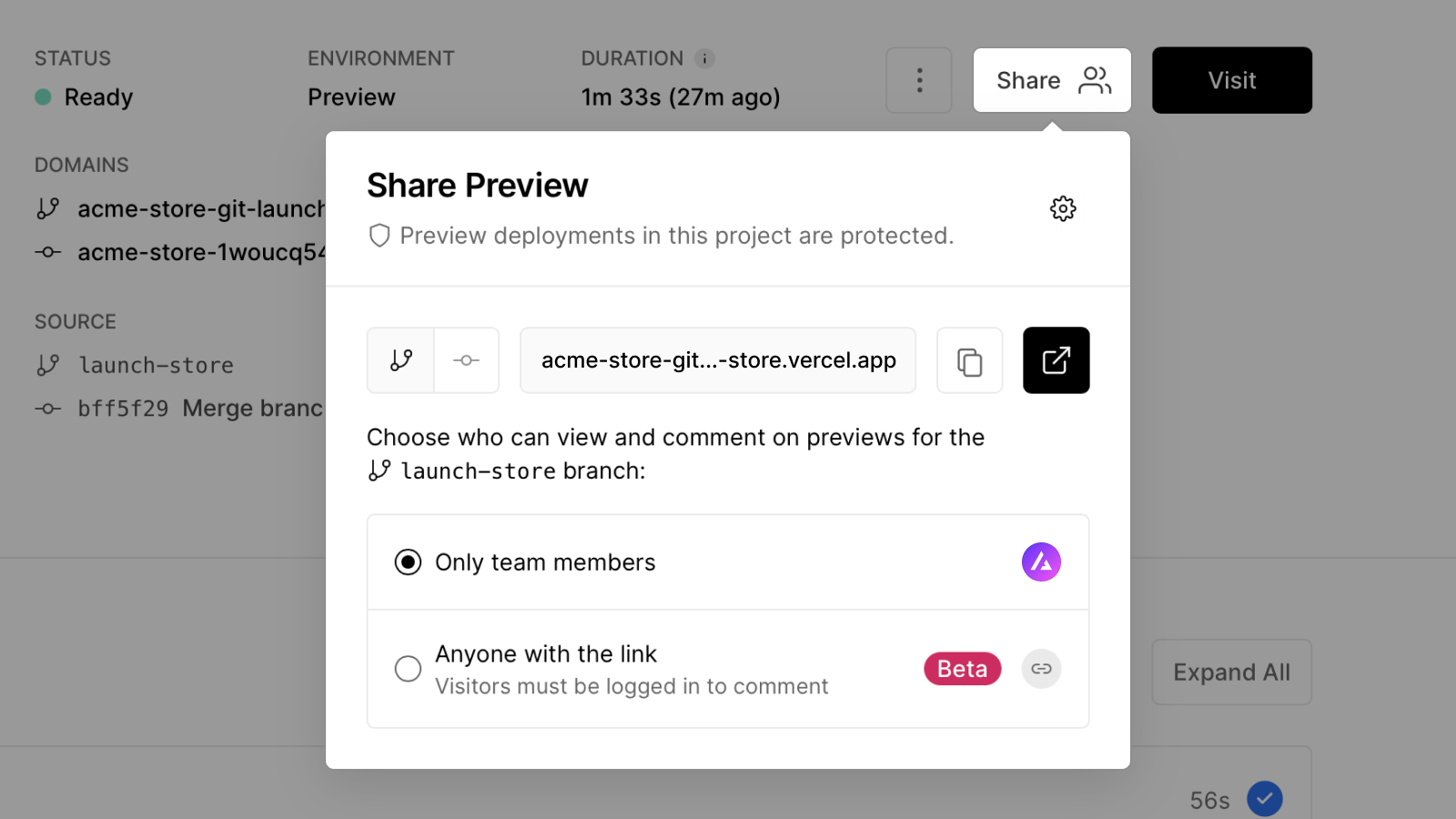This screenshot has width=1456, height=819.
Task: Click the shield icon beside protection notice
Action: click(x=379, y=236)
